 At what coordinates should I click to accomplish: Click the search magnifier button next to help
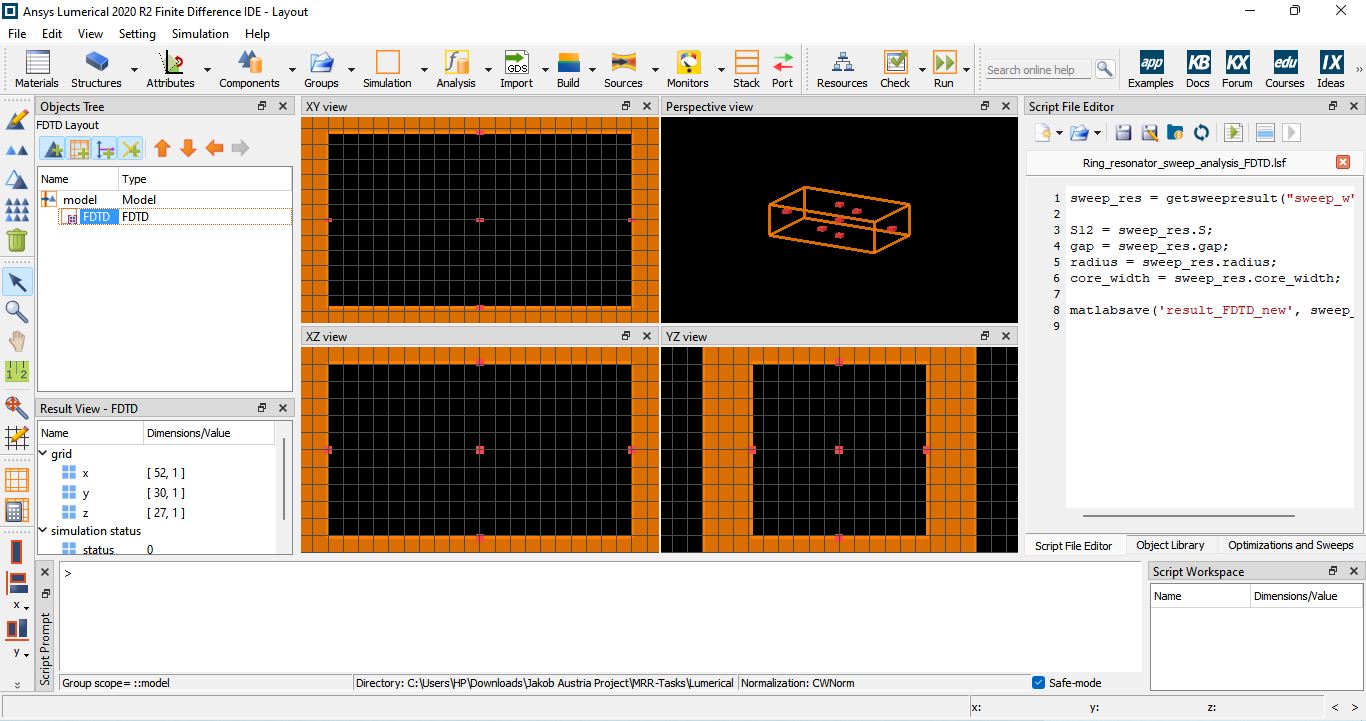pos(1104,69)
